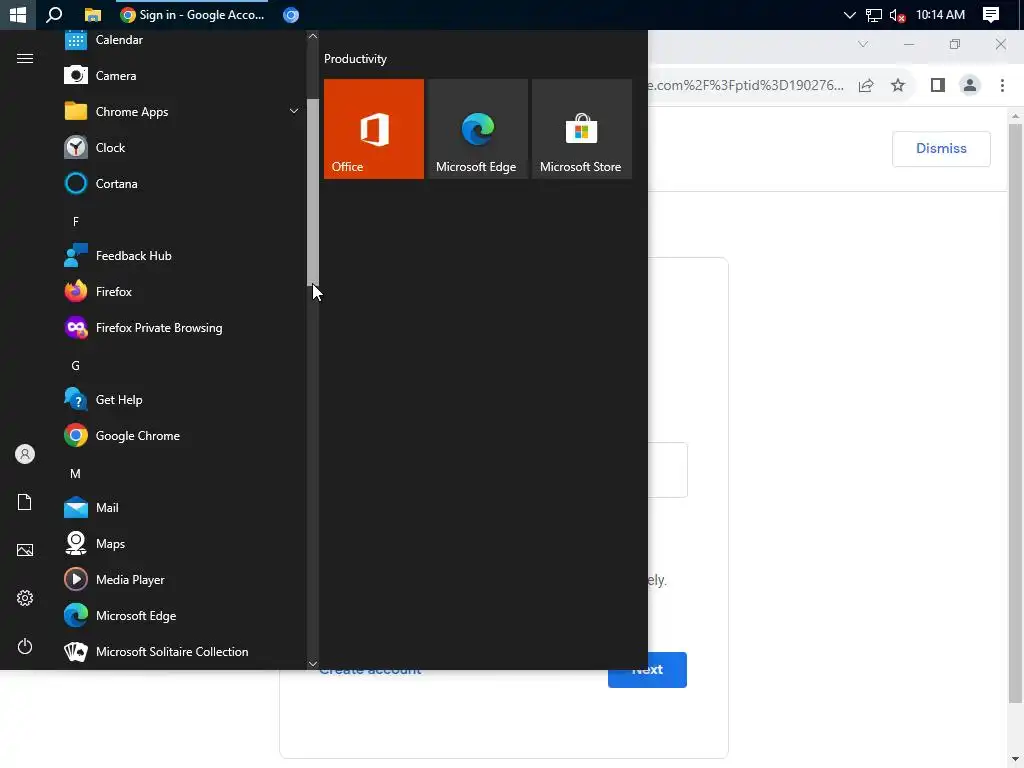The image size is (1024, 768).
Task: Open Feedback Hub
Action: [183, 256]
